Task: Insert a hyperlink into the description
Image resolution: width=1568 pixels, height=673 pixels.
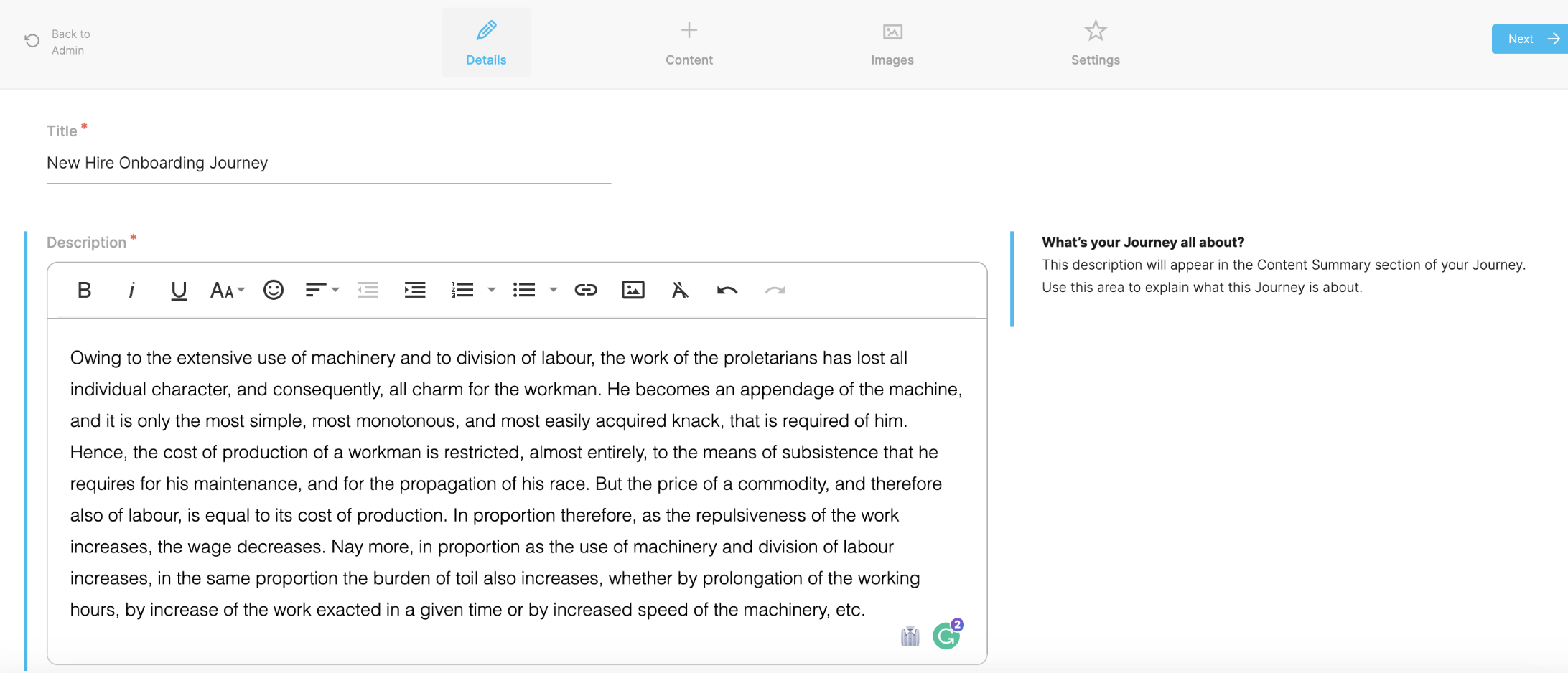Action: (586, 290)
